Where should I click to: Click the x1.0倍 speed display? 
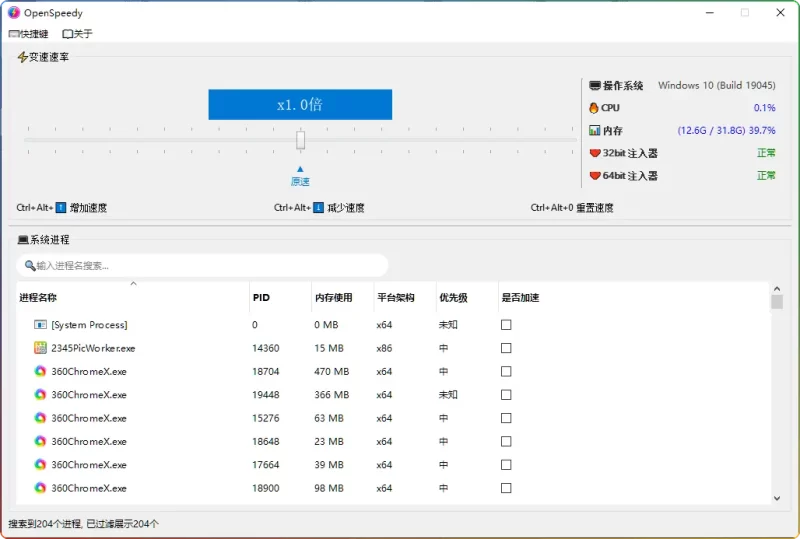(300, 105)
